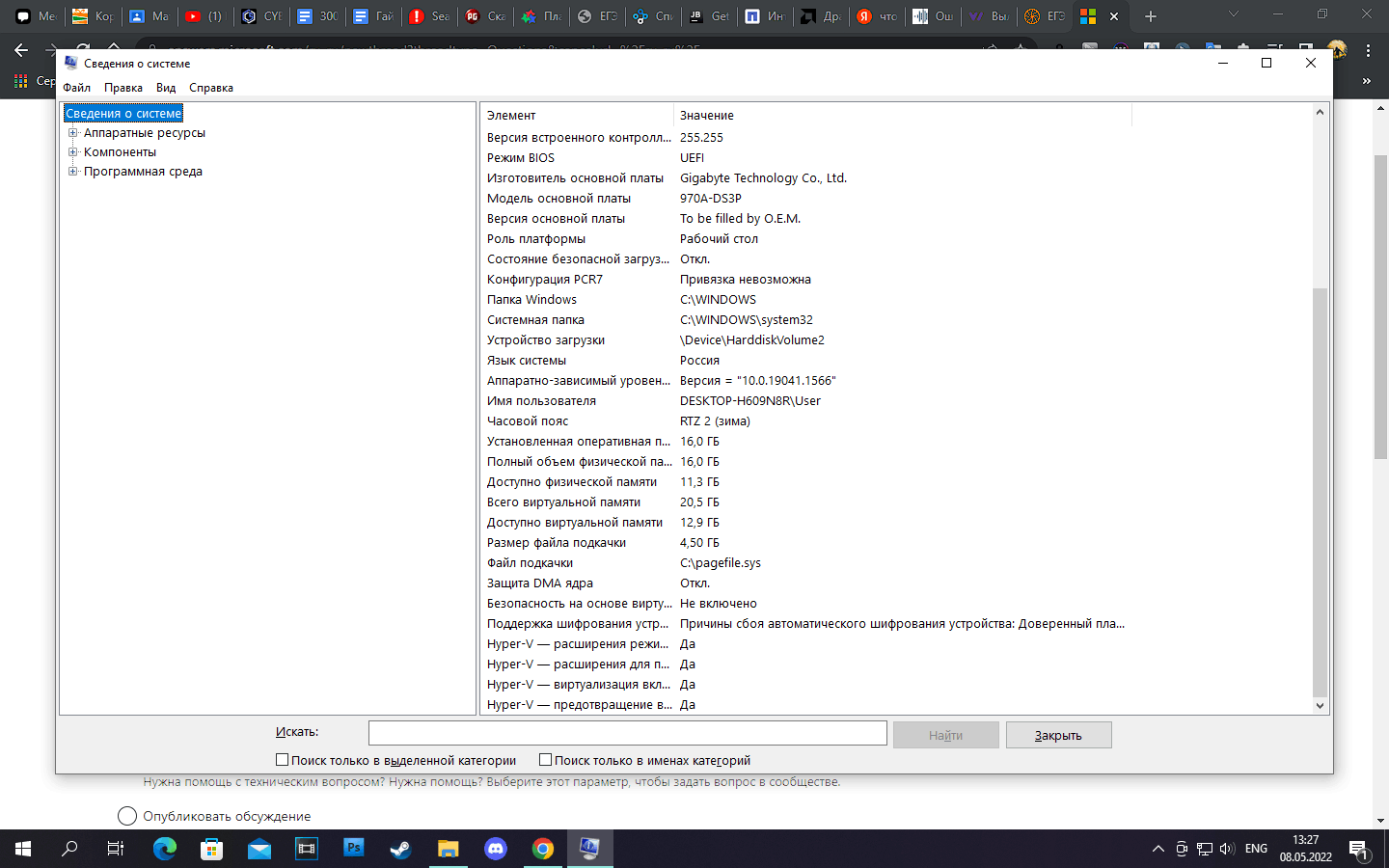1389x868 pixels.
Task: Open Photoshop from the taskbar
Action: pyautogui.click(x=354, y=848)
